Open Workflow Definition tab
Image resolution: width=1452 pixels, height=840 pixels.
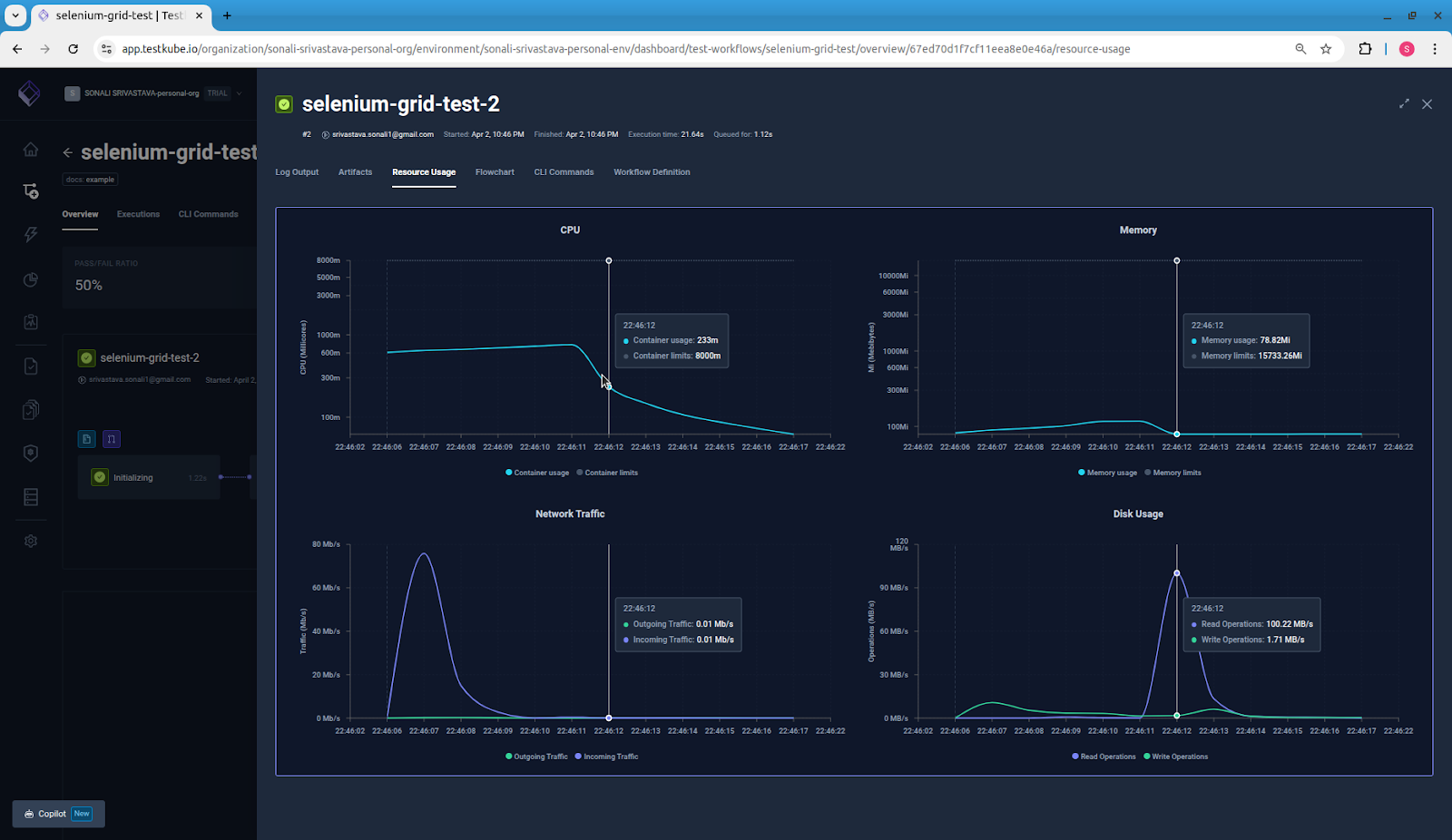[652, 172]
